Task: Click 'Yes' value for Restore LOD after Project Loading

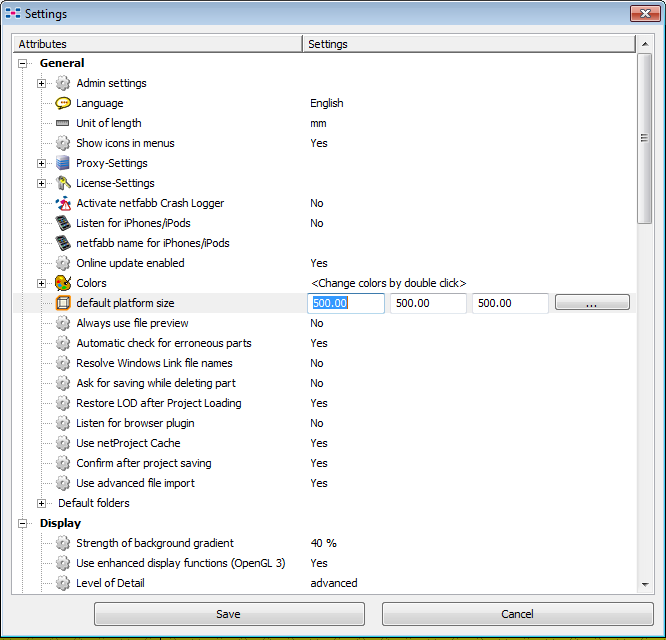Action: pos(319,403)
